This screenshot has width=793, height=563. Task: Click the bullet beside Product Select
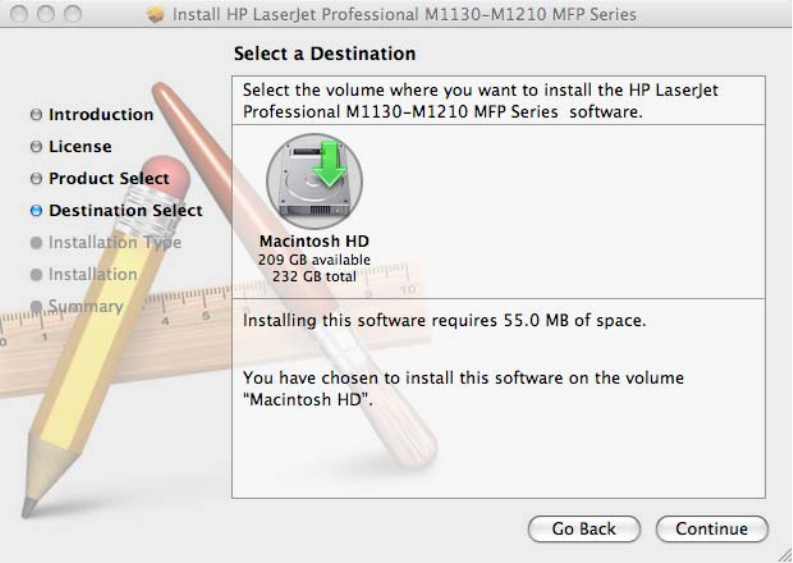(x=36, y=178)
